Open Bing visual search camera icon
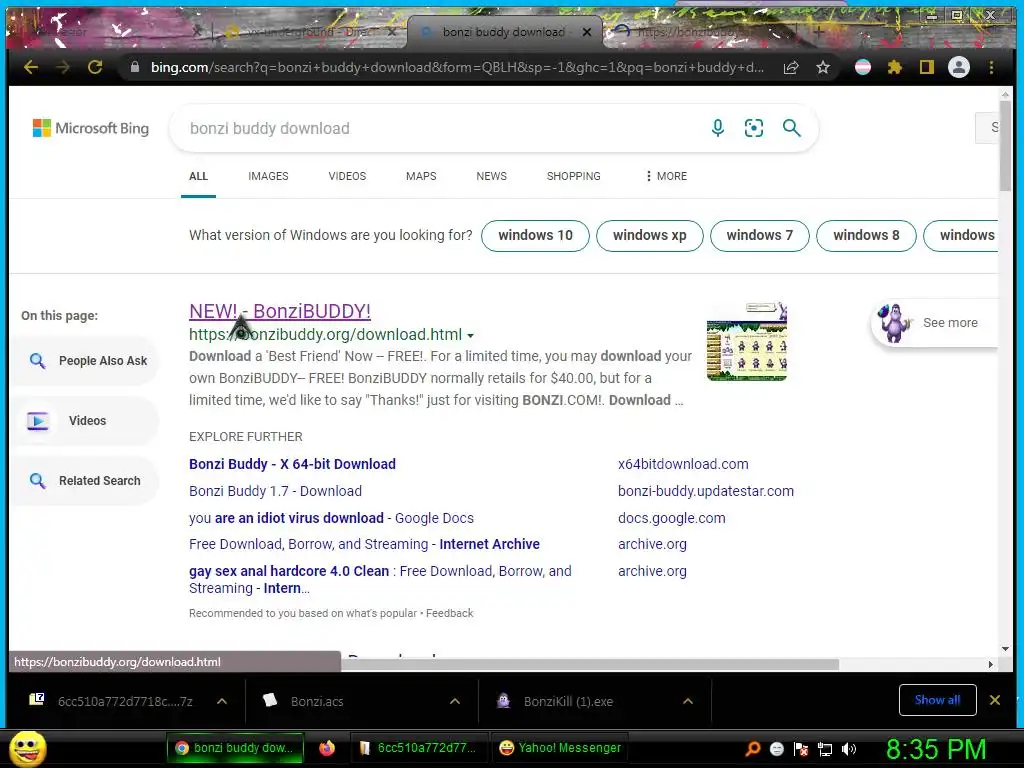 point(754,128)
